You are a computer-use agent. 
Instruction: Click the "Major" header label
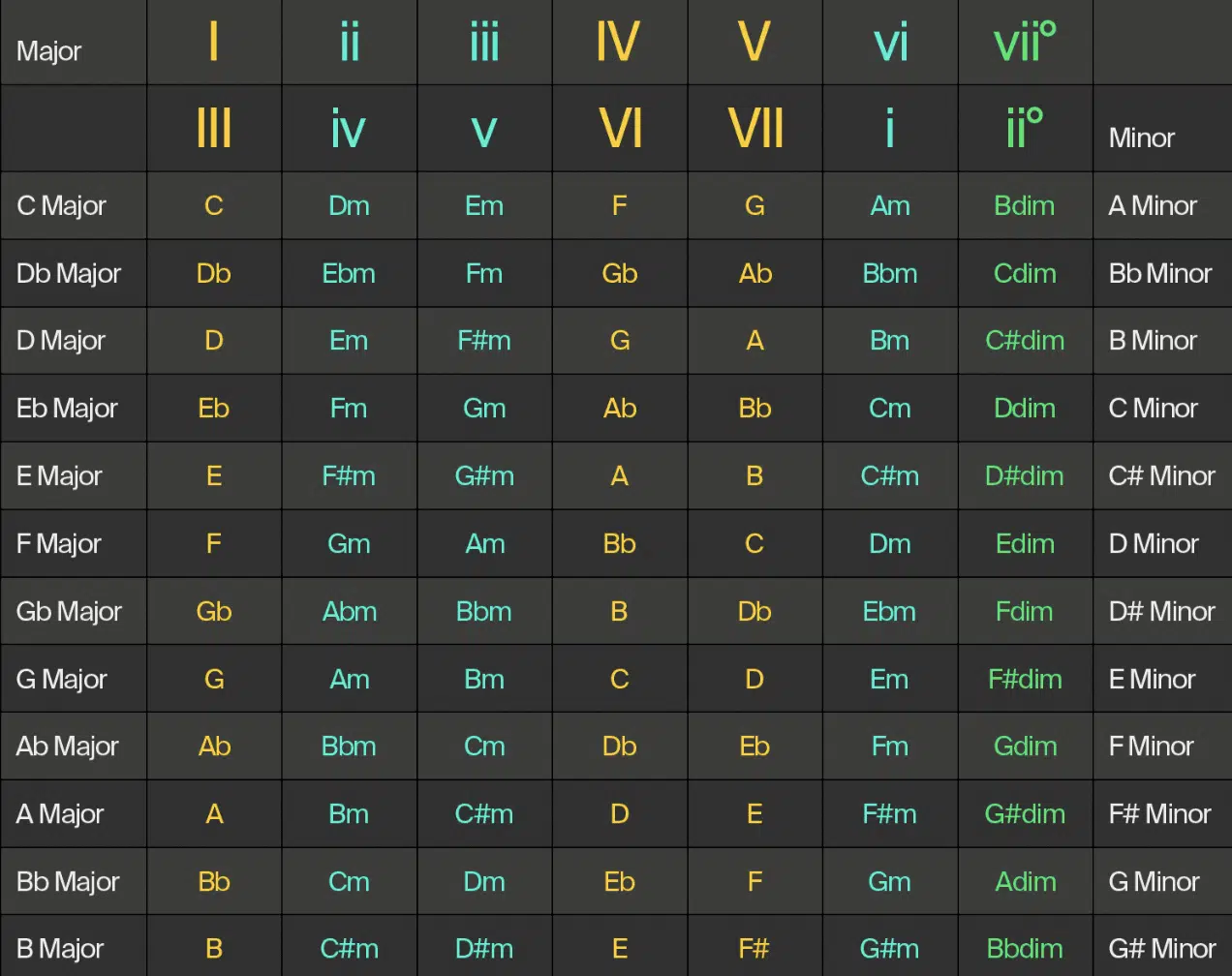[48, 50]
